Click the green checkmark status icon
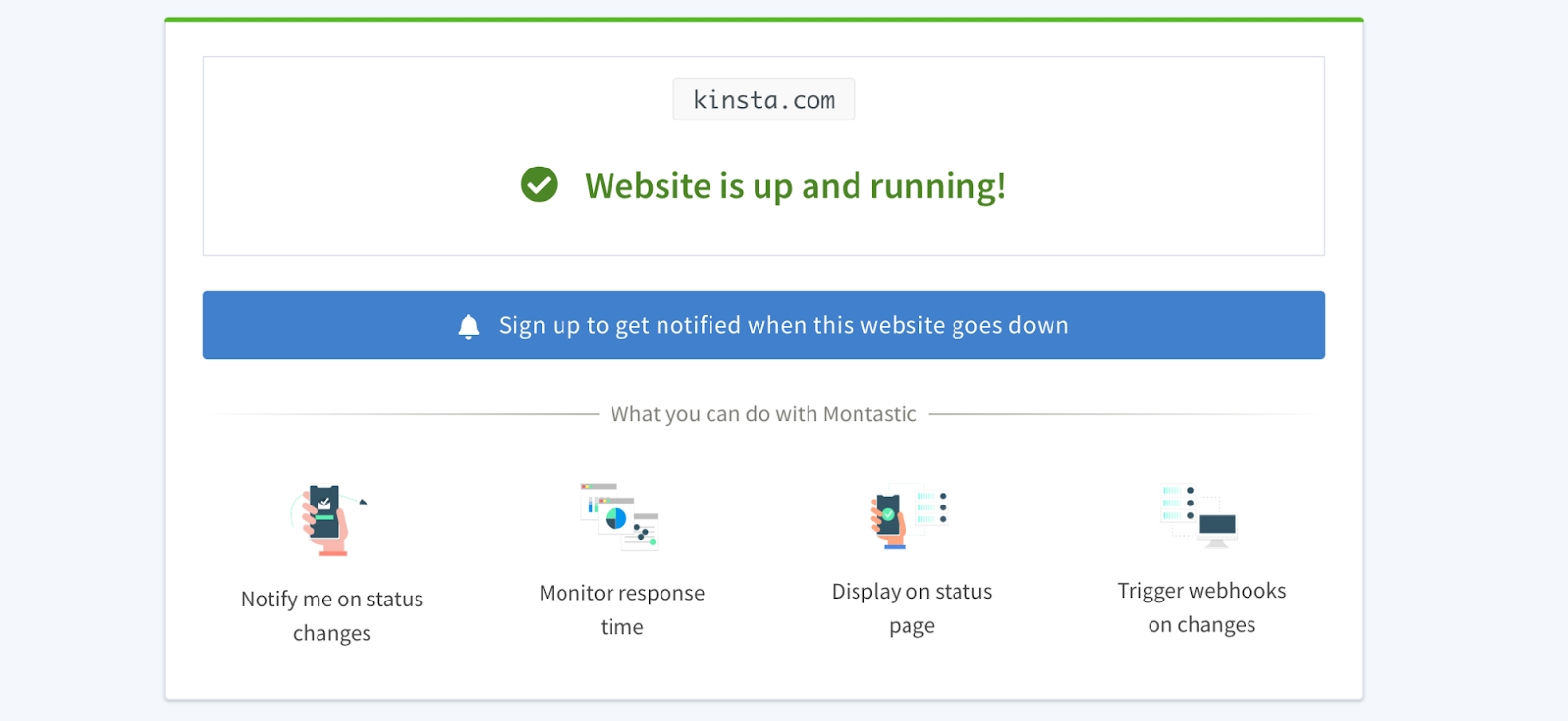This screenshot has width=1568, height=721. [539, 184]
